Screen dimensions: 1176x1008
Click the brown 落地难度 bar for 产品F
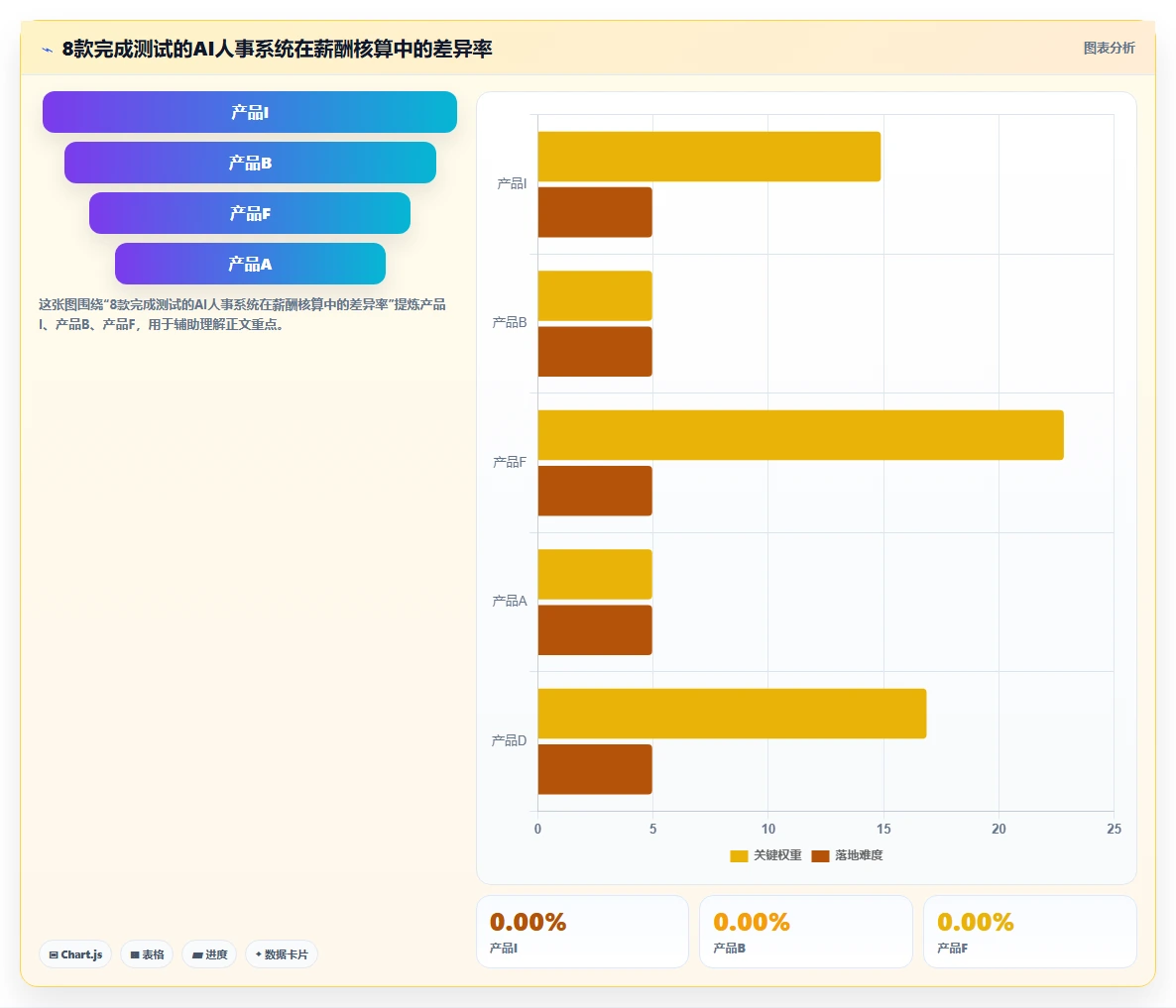(x=595, y=491)
